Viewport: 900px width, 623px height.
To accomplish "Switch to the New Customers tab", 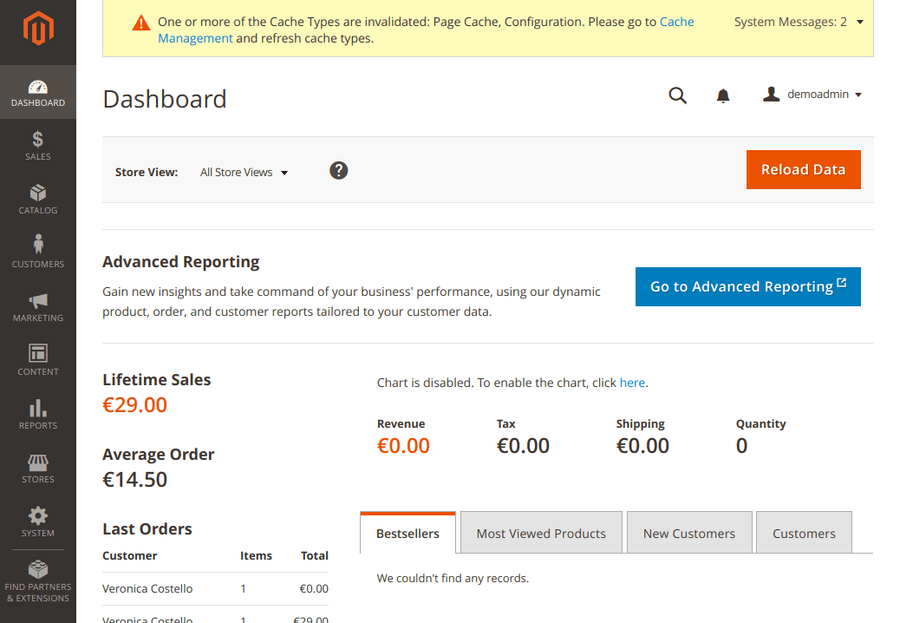I will tap(689, 533).
